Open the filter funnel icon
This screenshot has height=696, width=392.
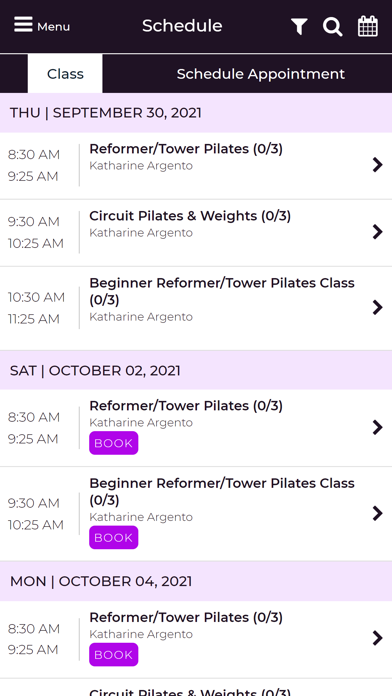coord(300,26)
